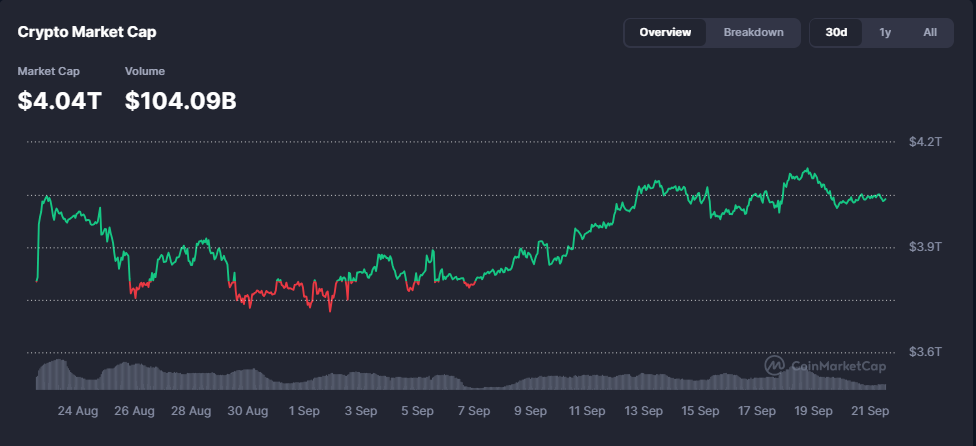Click the $104.09B volume value
The width and height of the screenshot is (976, 446).
coord(180,100)
